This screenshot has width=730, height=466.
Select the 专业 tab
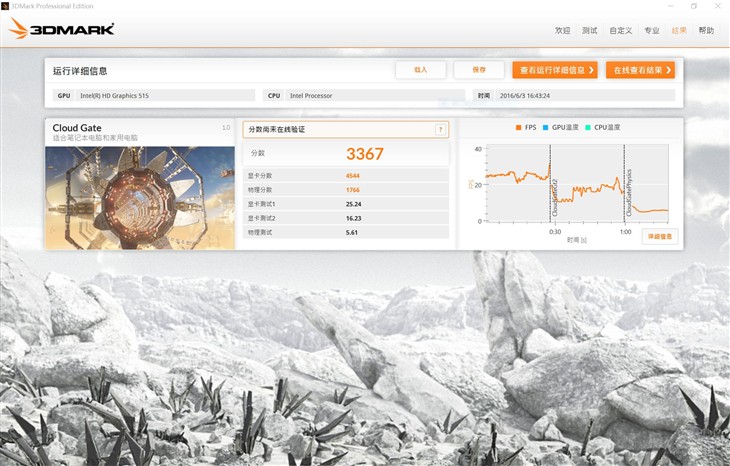pyautogui.click(x=652, y=30)
